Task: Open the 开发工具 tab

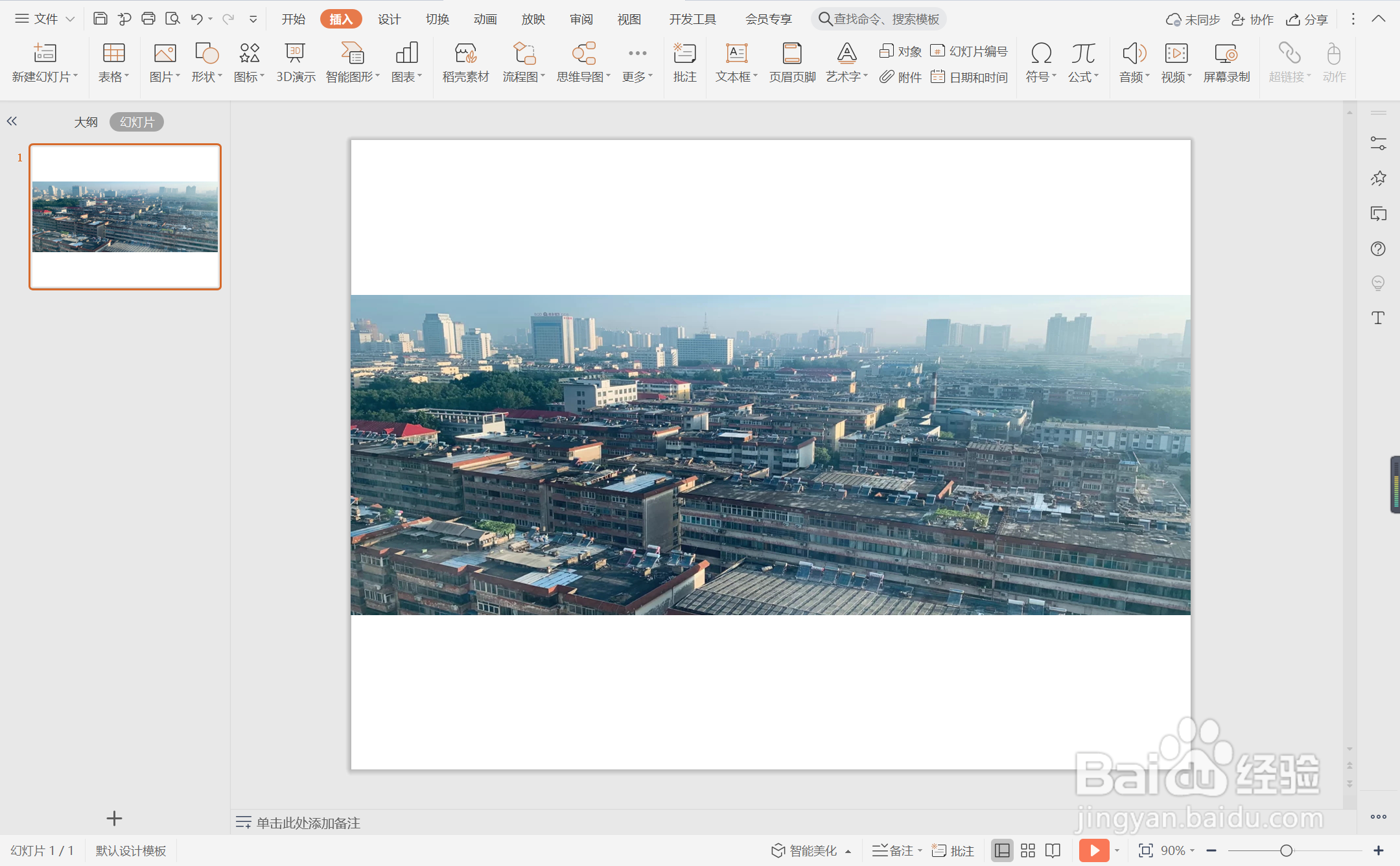Action: [692, 19]
